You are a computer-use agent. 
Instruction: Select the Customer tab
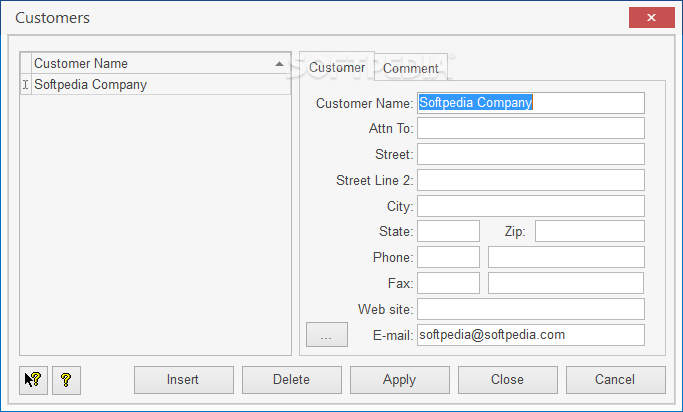[x=337, y=67]
